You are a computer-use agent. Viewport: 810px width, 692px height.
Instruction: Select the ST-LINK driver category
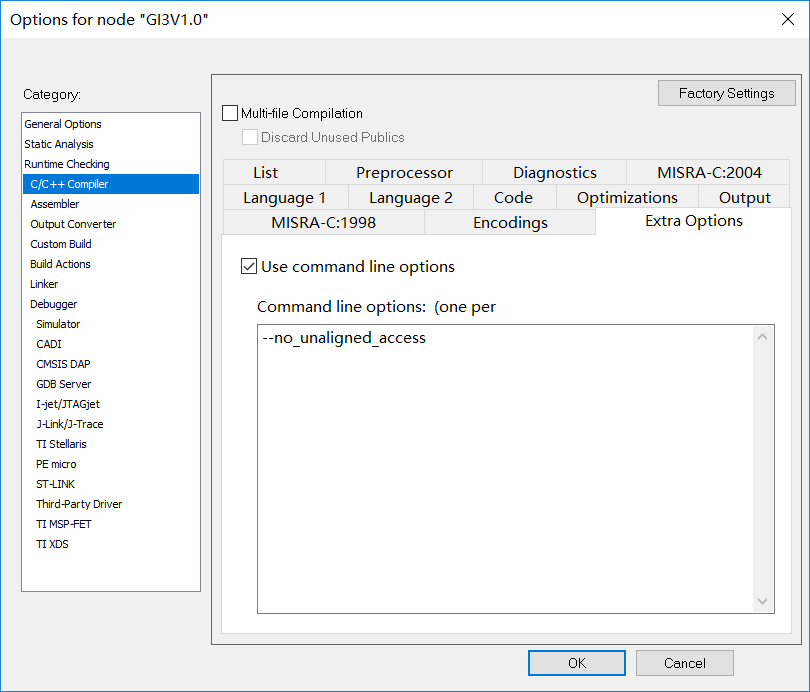[x=55, y=484]
